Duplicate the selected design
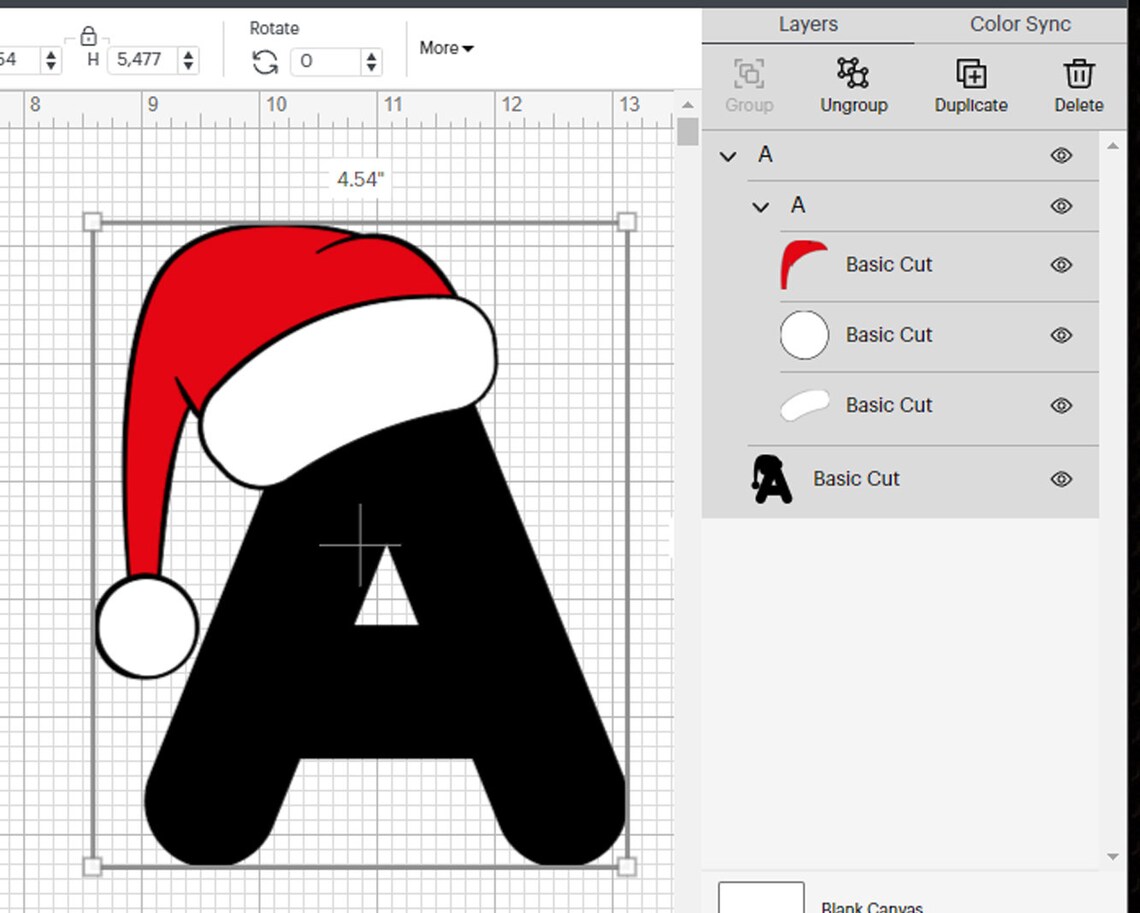Viewport: 1140px width, 913px height. click(969, 85)
